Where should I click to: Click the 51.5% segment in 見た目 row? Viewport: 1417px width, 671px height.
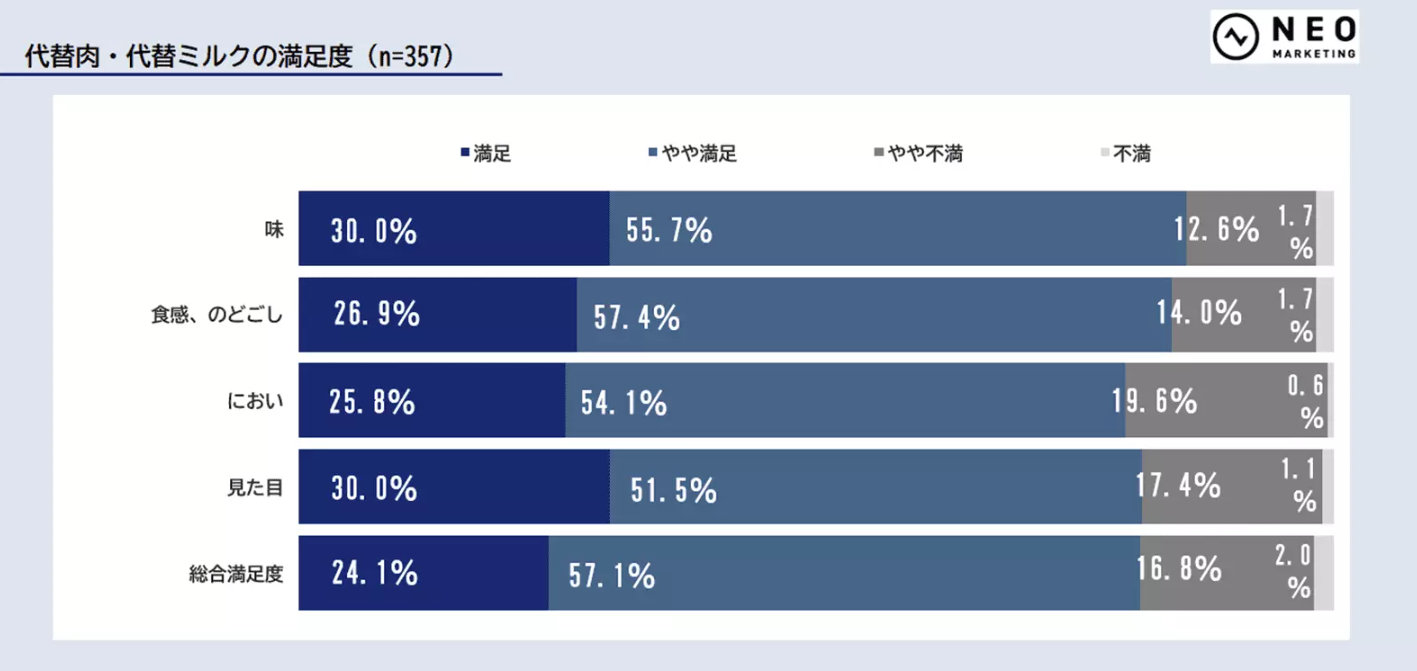pyautogui.click(x=875, y=487)
